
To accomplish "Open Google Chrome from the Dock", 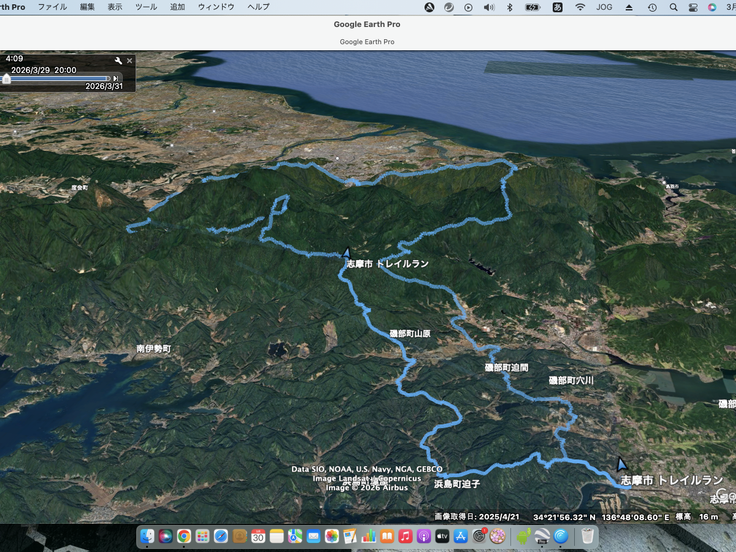I will point(184,537).
